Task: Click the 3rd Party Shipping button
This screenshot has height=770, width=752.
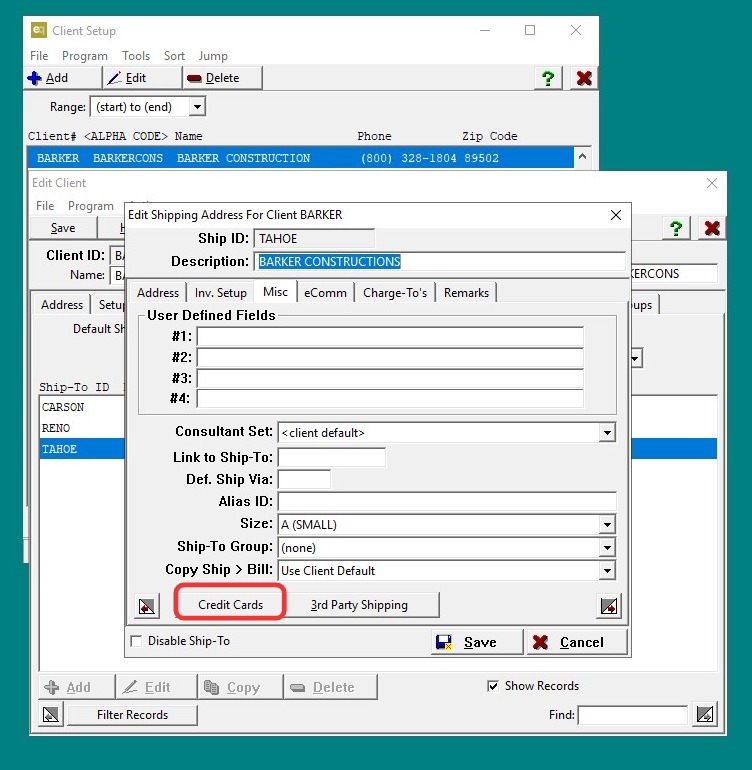Action: pos(359,605)
